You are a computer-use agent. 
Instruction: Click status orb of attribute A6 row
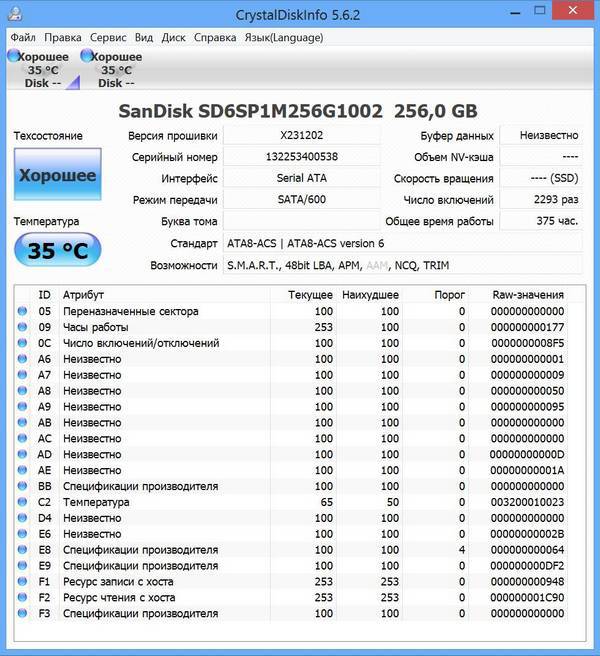pos(23,359)
